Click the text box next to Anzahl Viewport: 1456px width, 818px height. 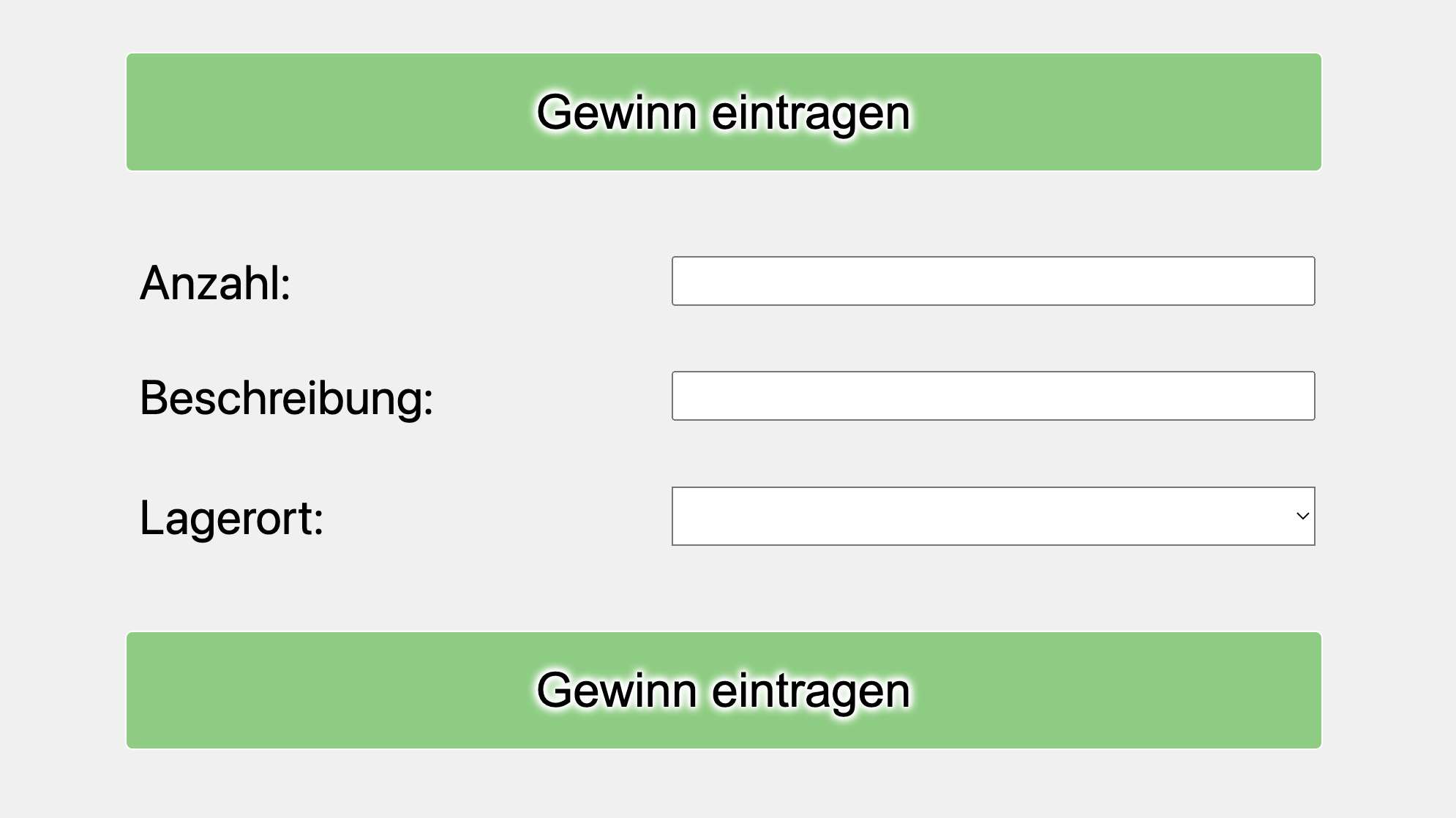coord(993,281)
